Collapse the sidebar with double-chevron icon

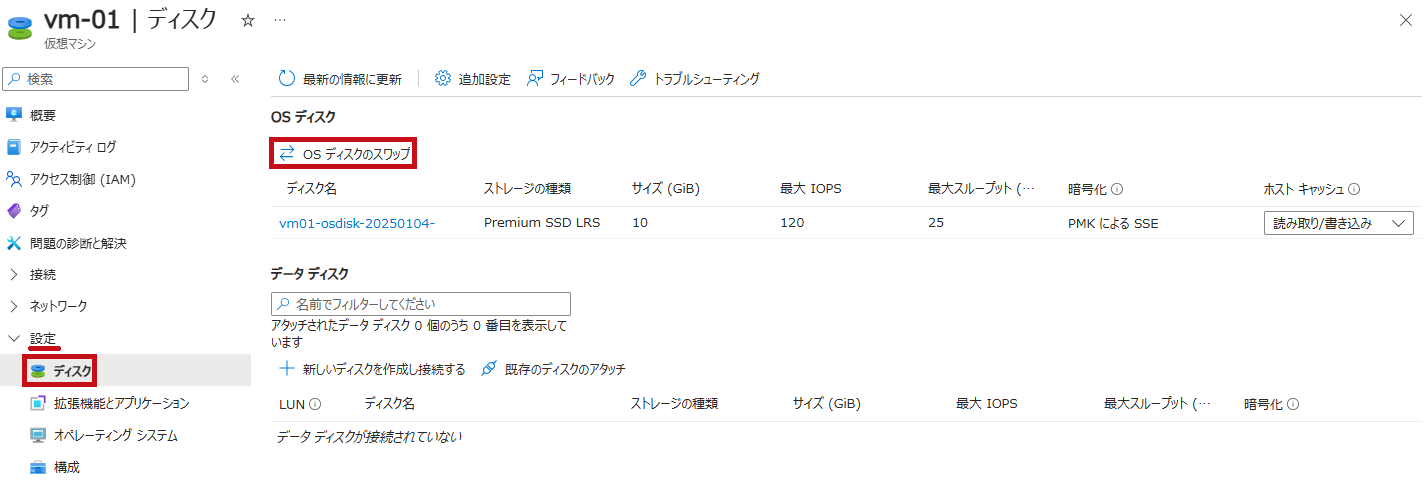[235, 79]
